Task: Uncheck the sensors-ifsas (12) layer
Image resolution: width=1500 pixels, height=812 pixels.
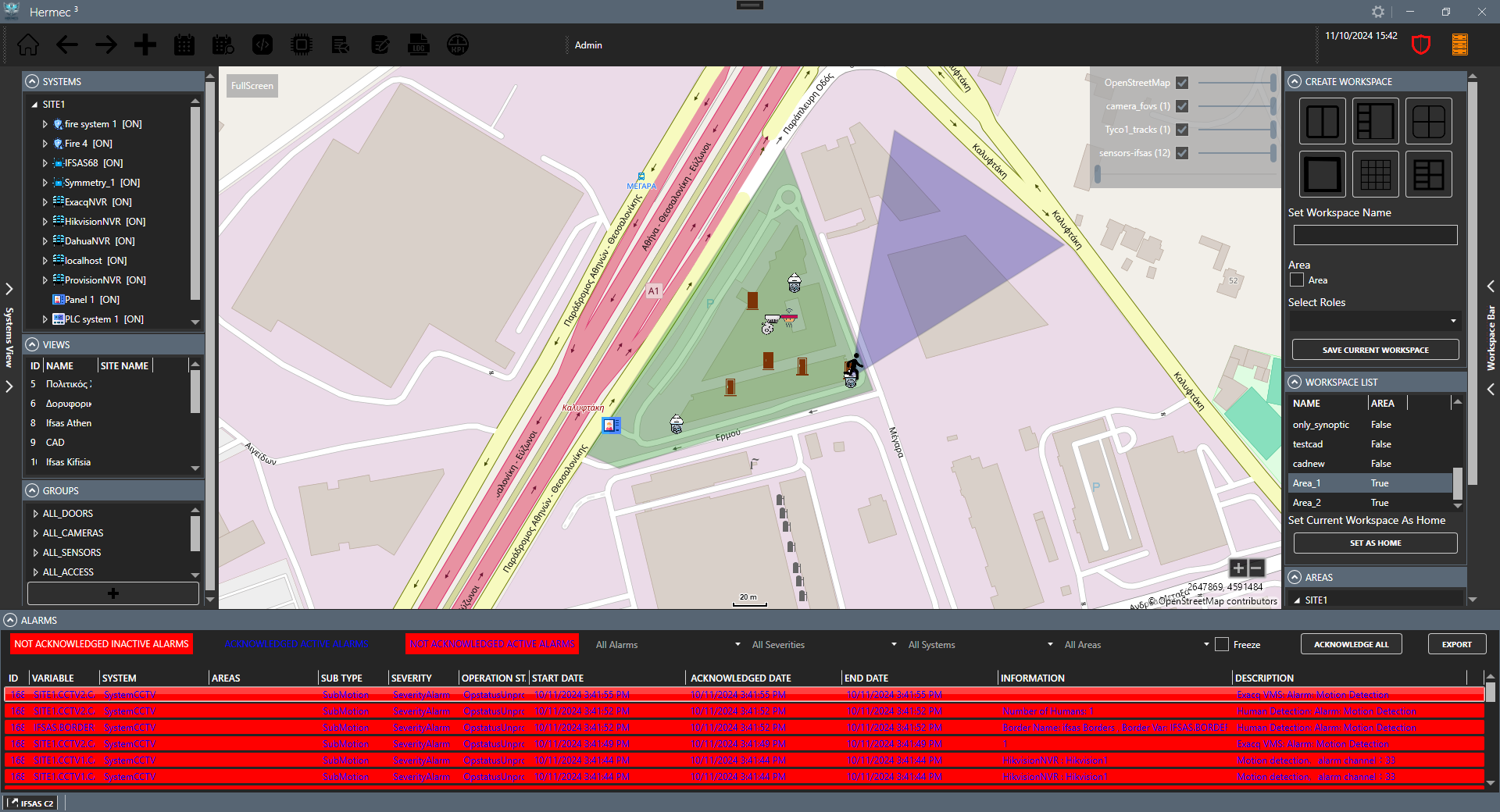Action: [1182, 153]
